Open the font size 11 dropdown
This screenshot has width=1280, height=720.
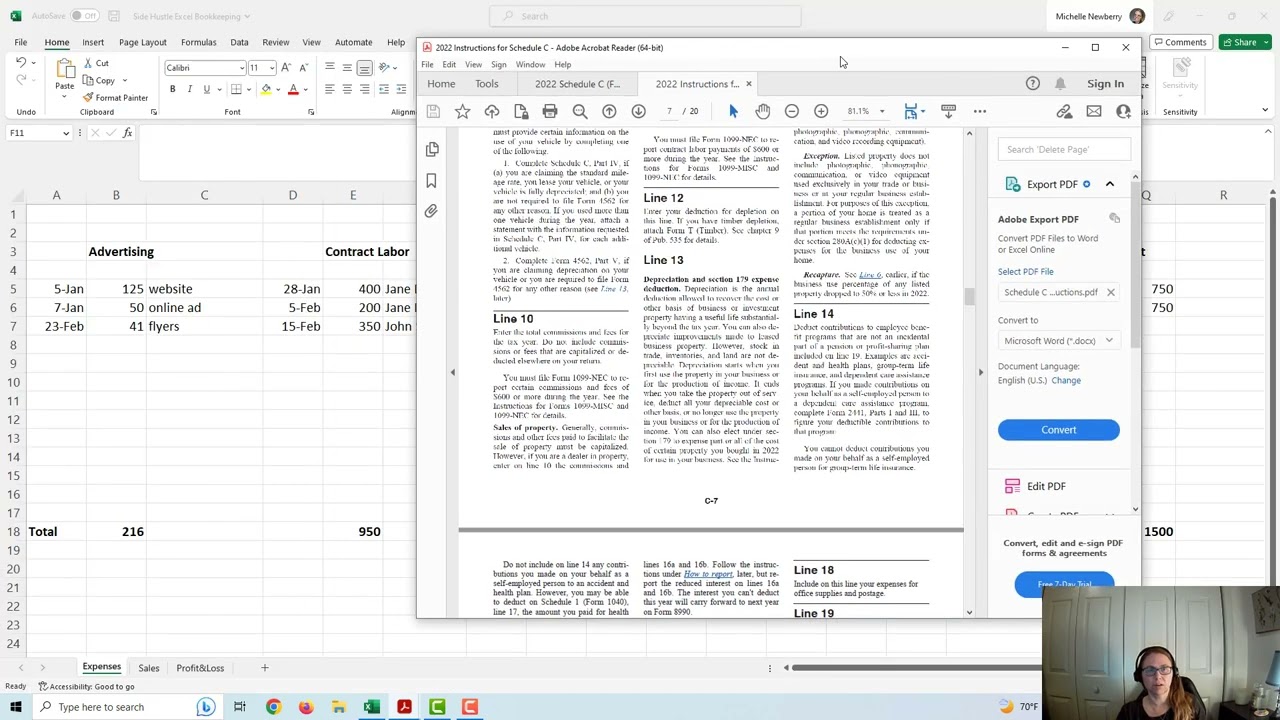click(x=271, y=68)
